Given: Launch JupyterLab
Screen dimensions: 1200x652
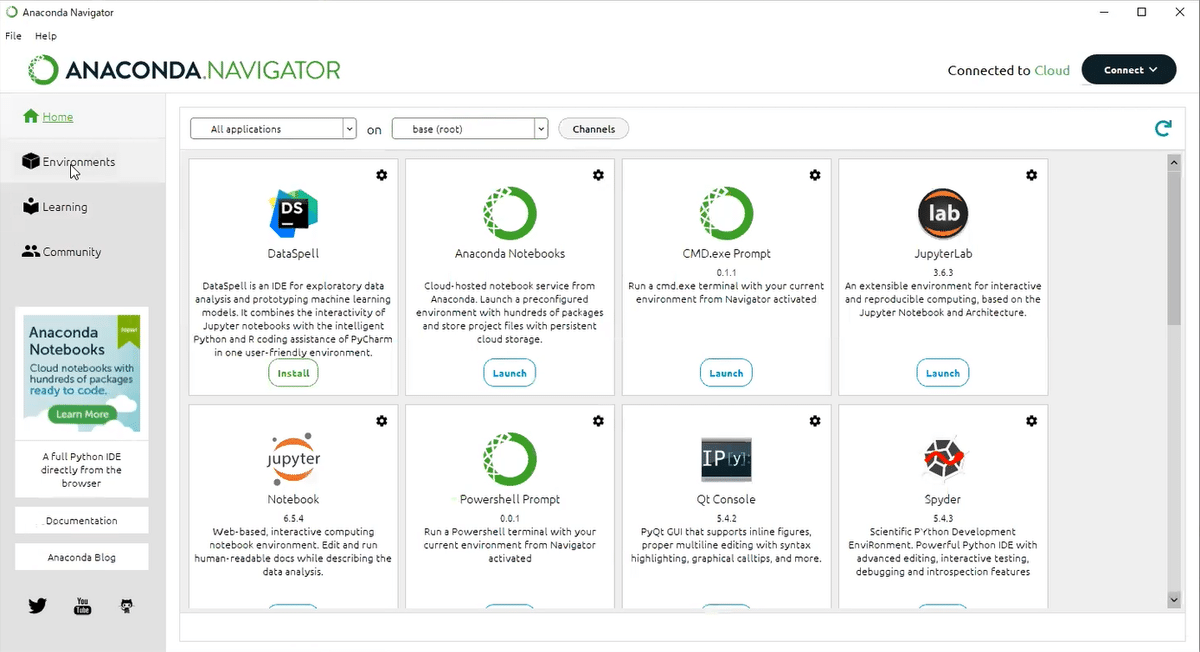Looking at the screenshot, I should click(943, 373).
